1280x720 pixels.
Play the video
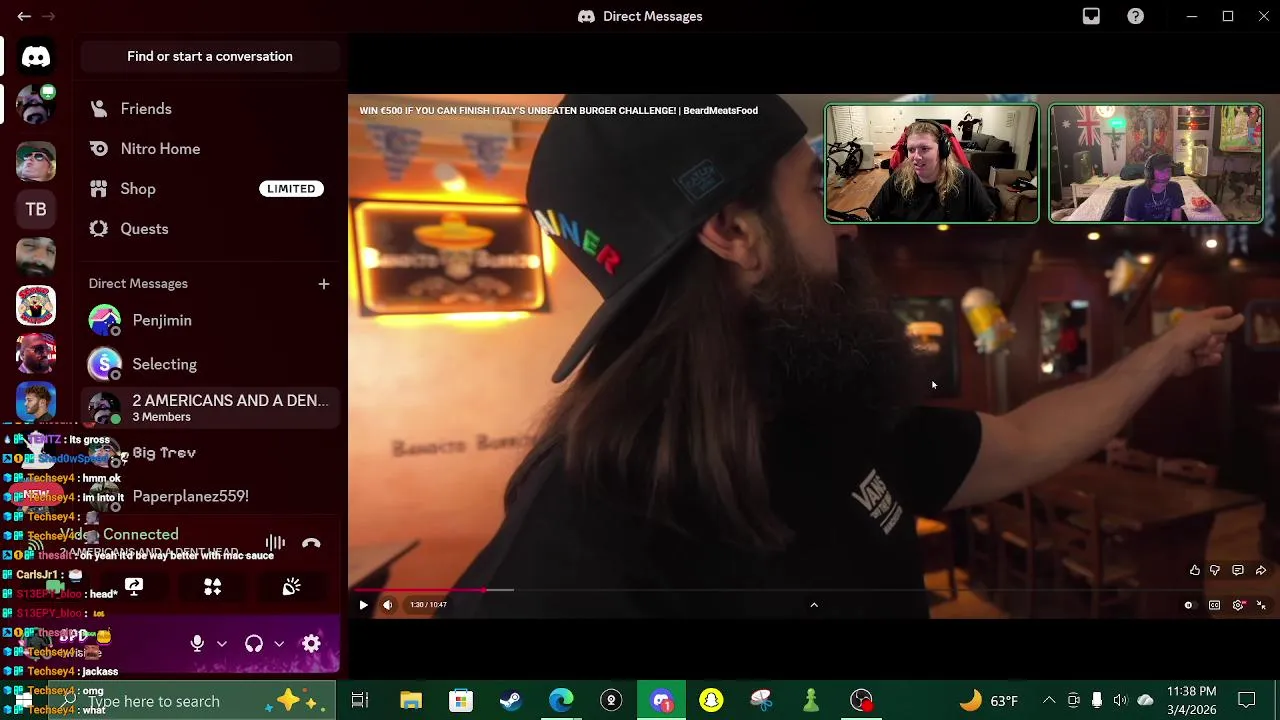[x=363, y=605]
